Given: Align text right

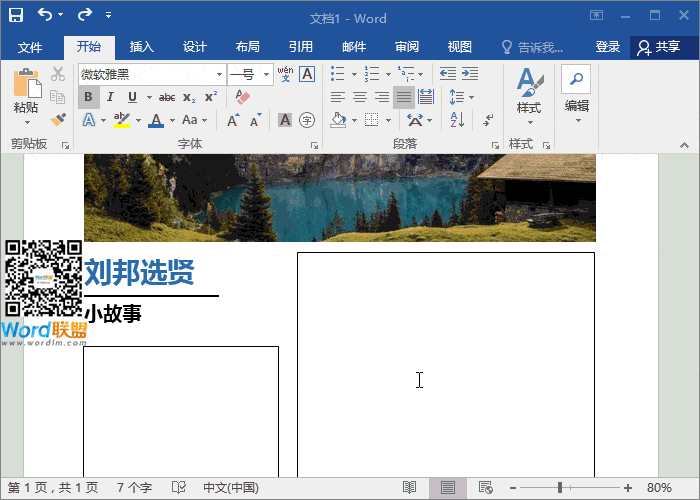Looking at the screenshot, I should pos(382,97).
